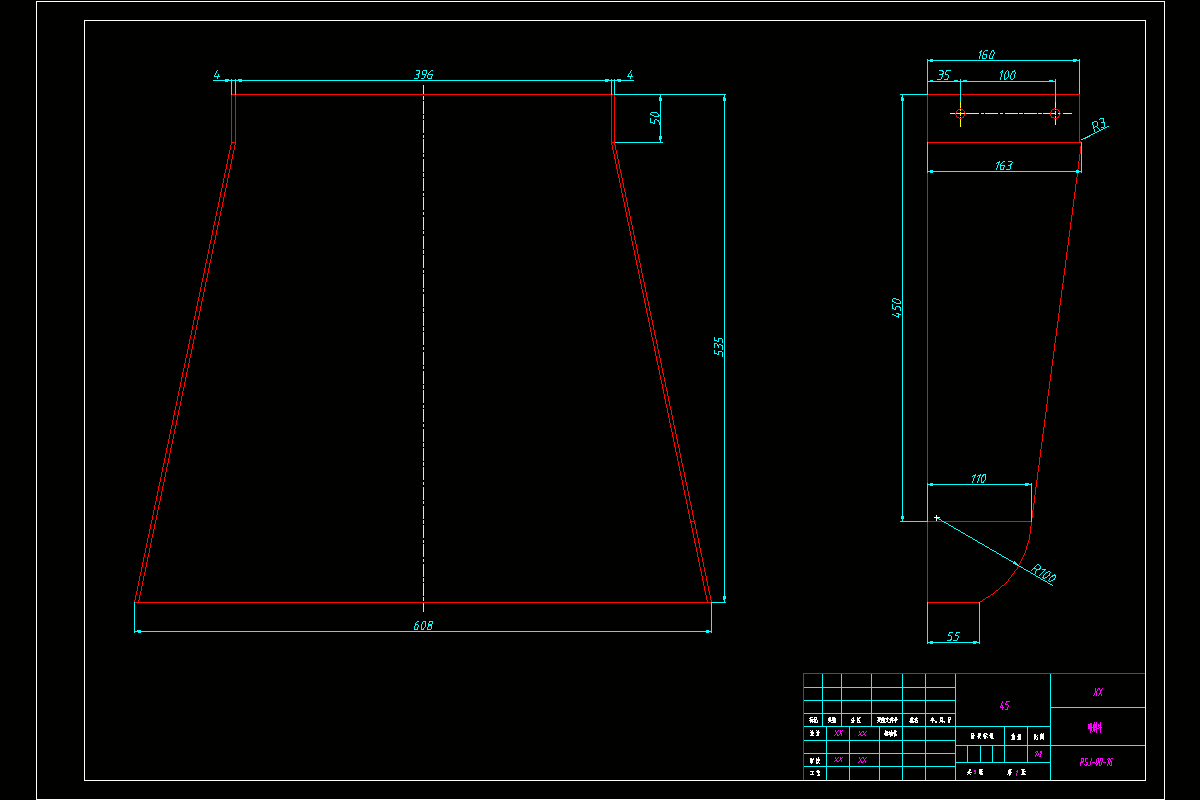The image size is (1200, 800).
Task: Select the center mark of the R100 arc
Action: pos(937,518)
